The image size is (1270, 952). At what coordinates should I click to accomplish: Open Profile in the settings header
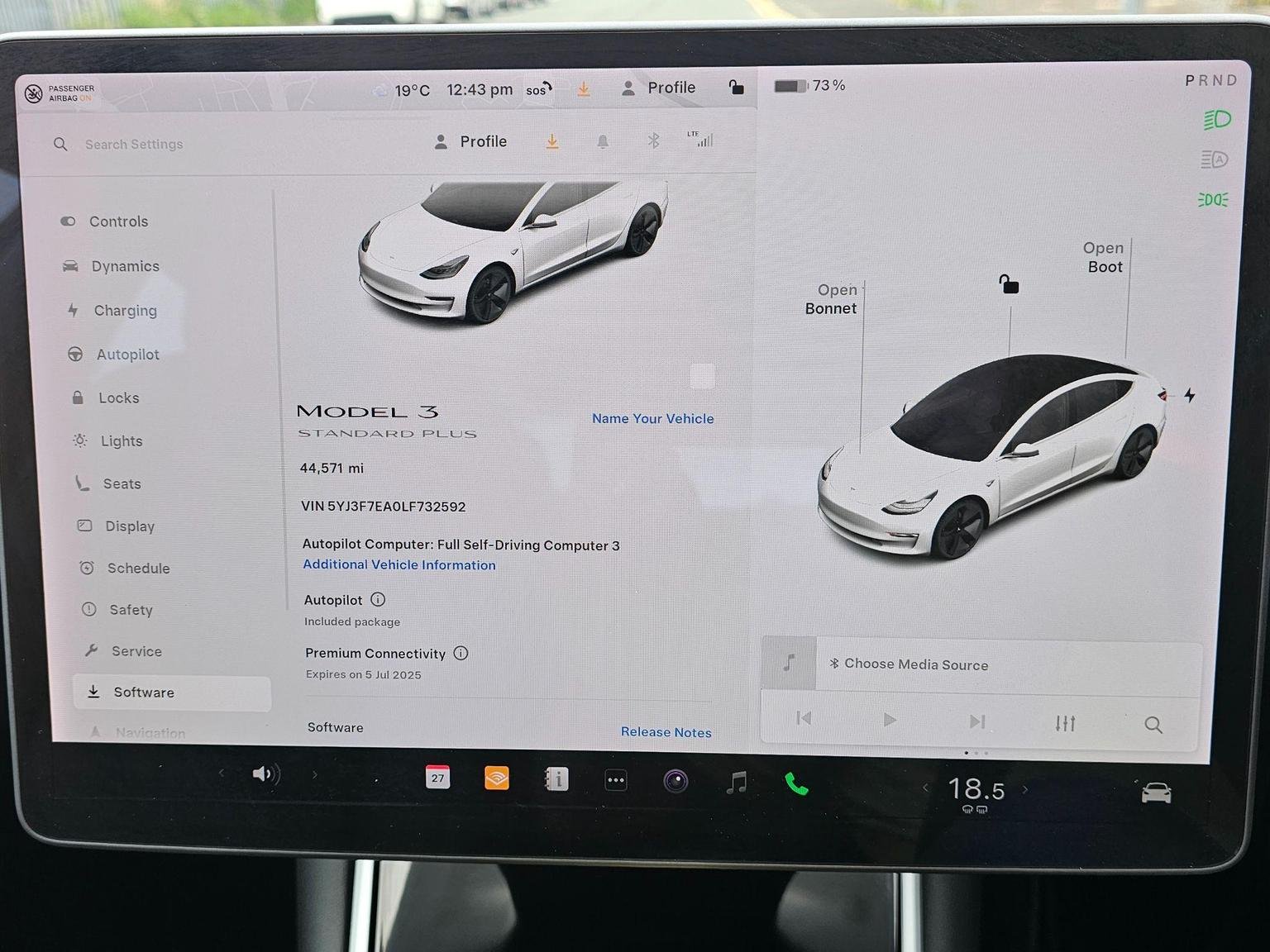point(470,141)
